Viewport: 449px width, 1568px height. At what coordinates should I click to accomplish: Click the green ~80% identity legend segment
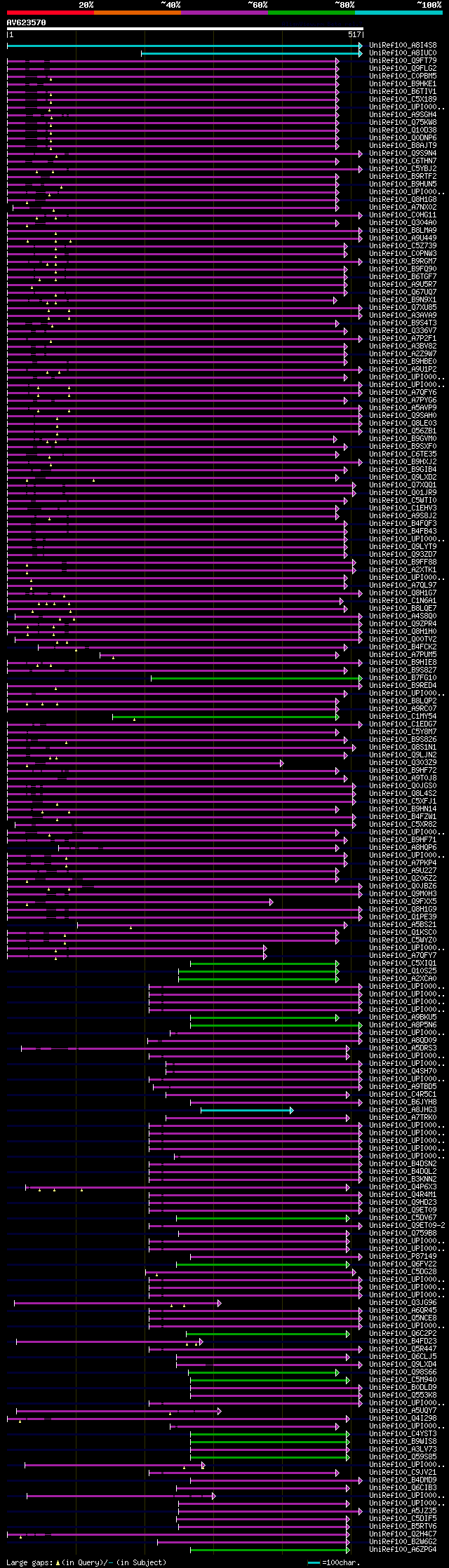pyautogui.click(x=311, y=12)
